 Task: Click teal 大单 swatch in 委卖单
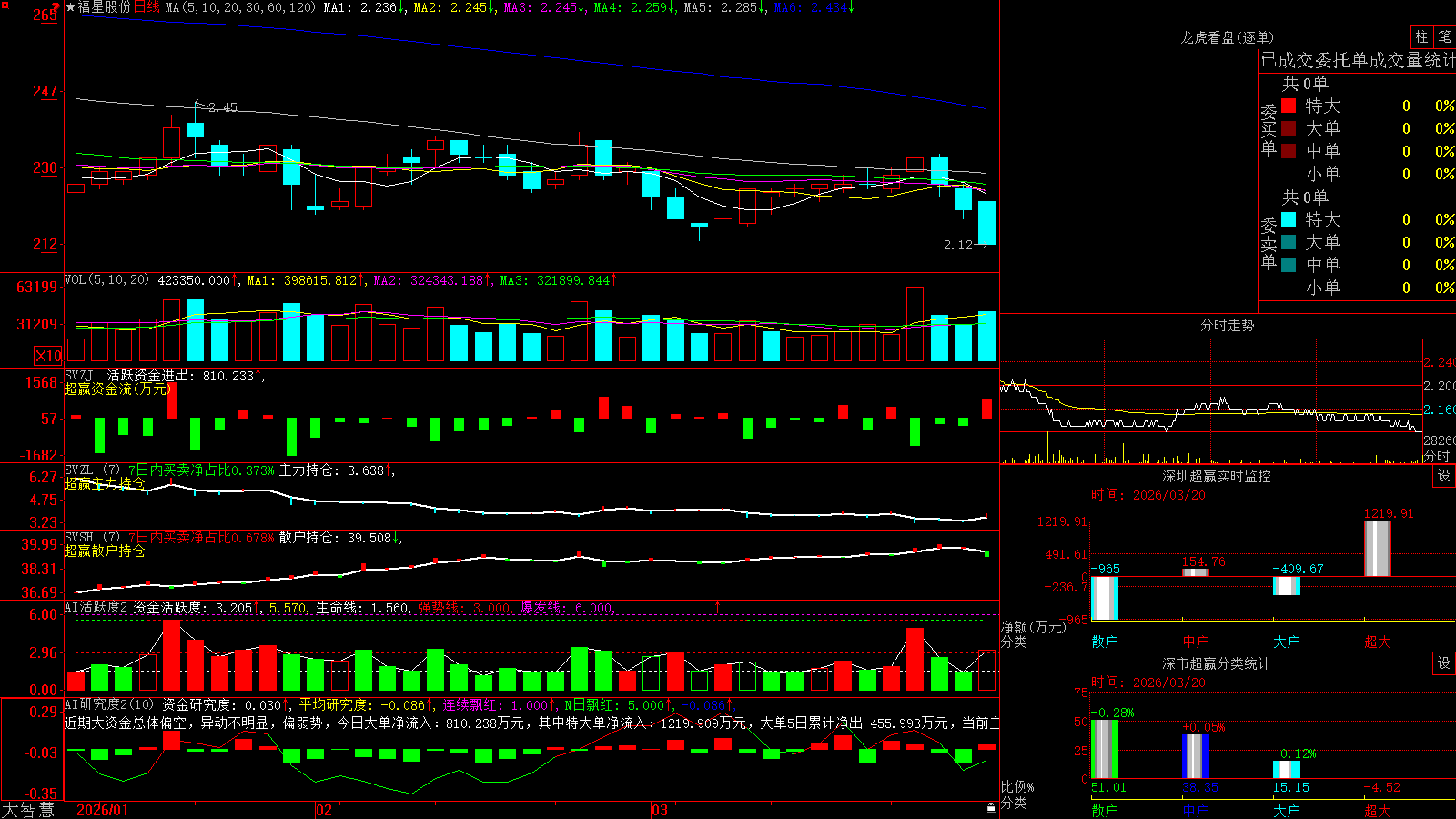point(1289,242)
